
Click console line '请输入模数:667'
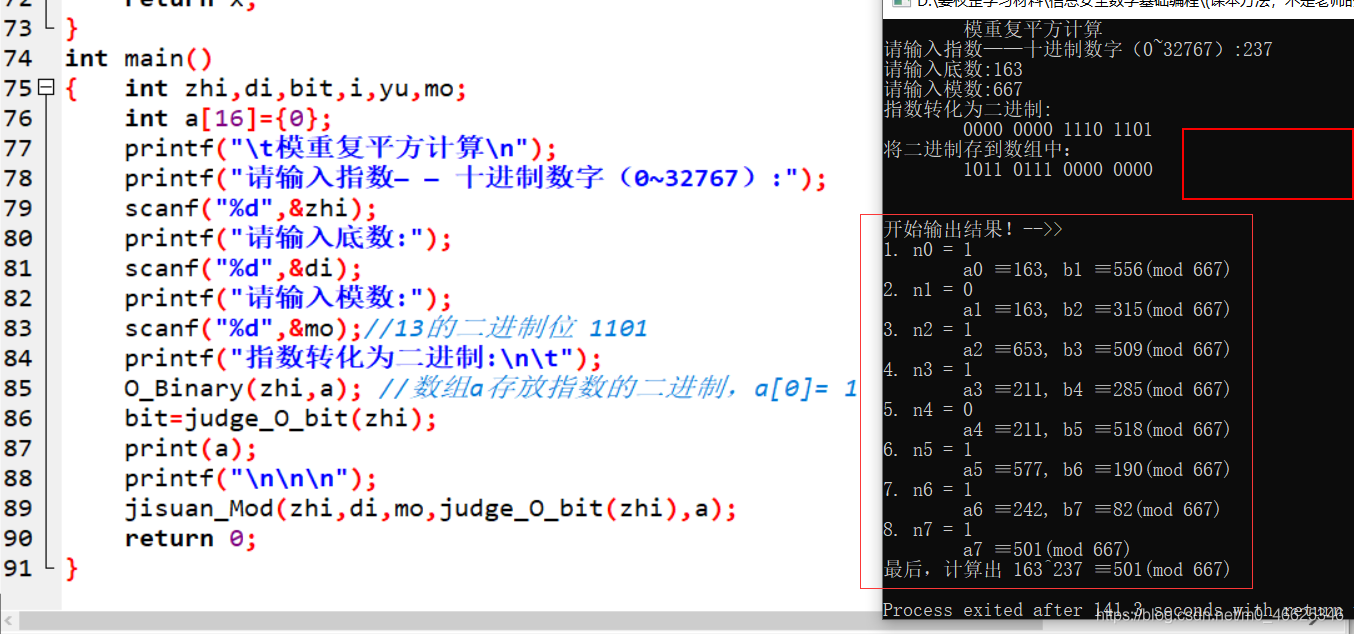click(x=953, y=89)
